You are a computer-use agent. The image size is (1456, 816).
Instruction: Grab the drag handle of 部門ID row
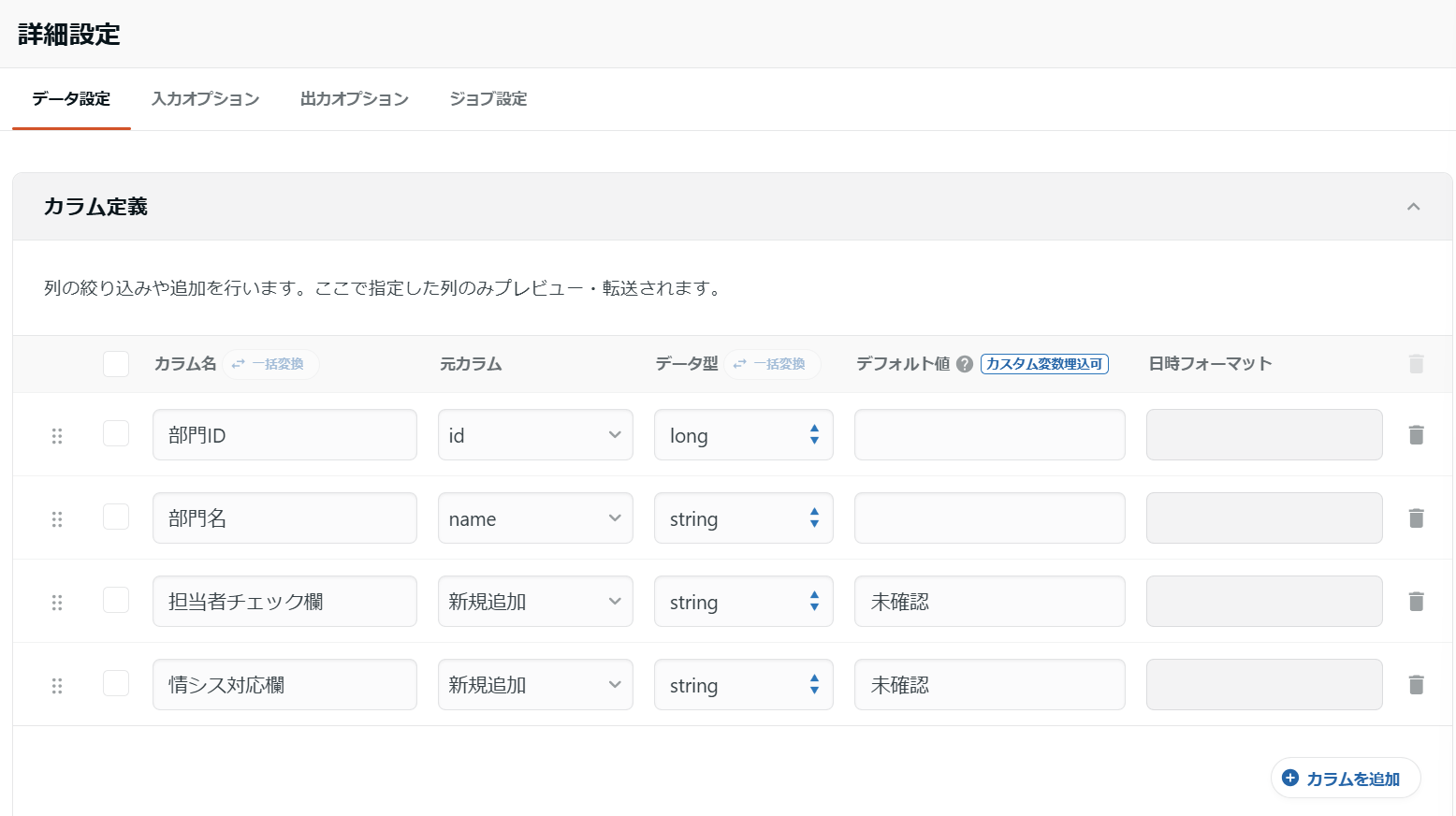(x=57, y=435)
